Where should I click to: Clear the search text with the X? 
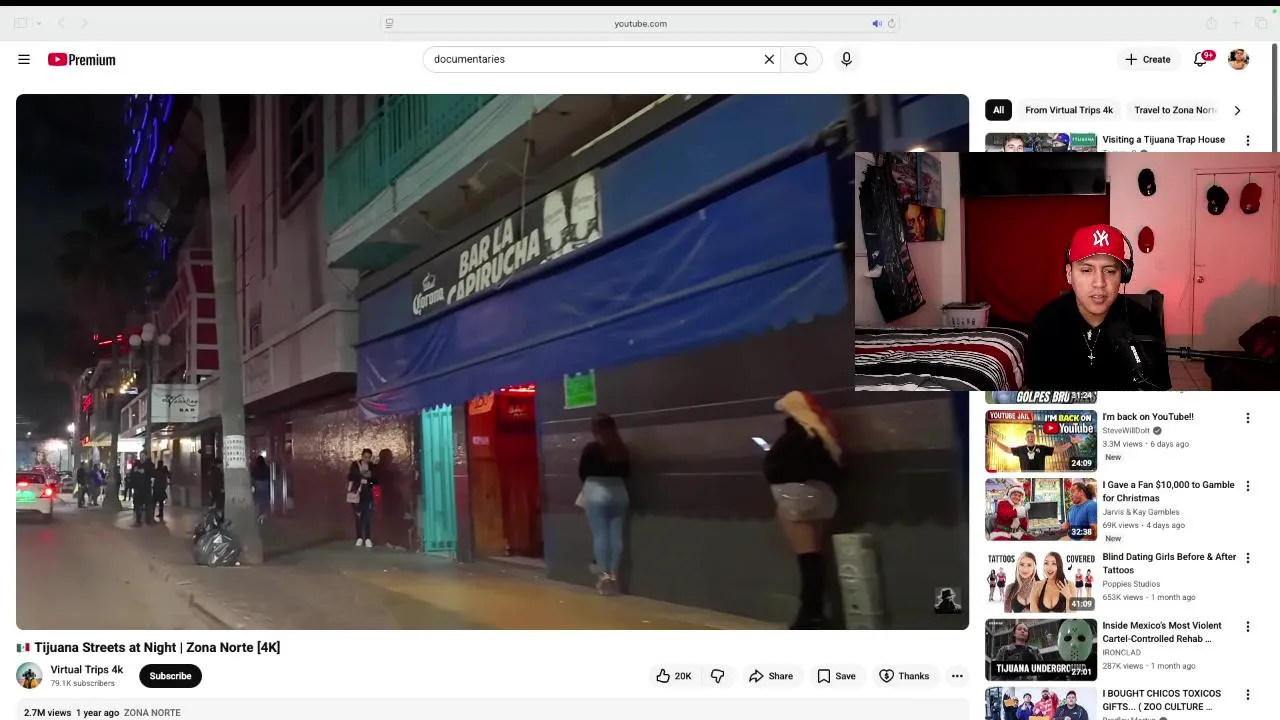tap(769, 59)
